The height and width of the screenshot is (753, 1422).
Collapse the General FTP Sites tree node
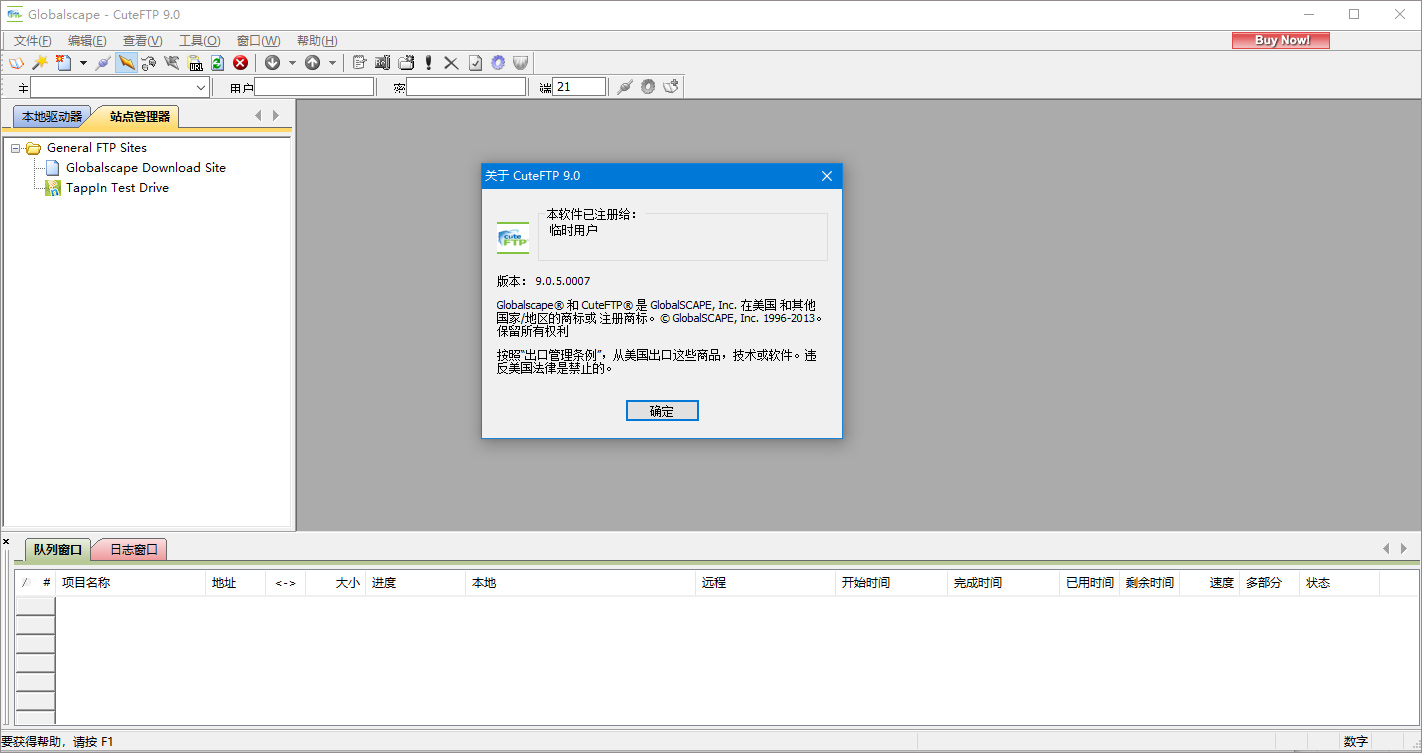point(16,148)
